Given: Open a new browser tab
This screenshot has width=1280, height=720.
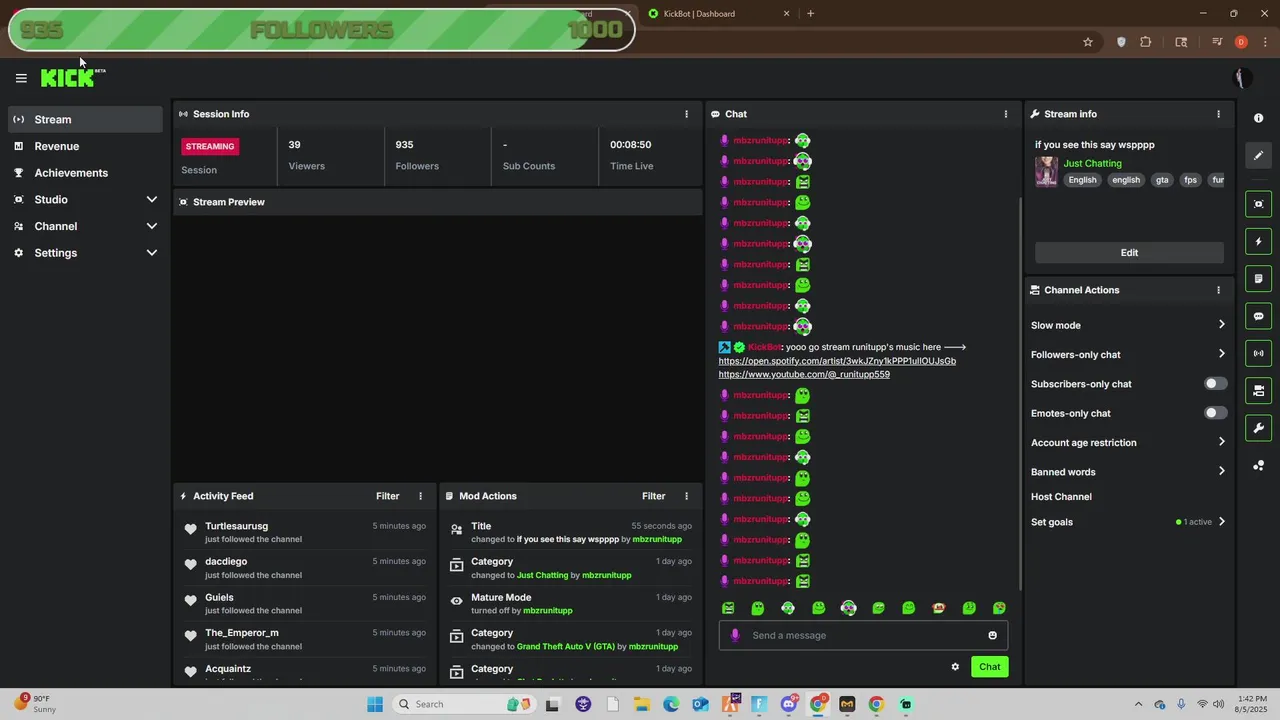Looking at the screenshot, I should tap(810, 14).
